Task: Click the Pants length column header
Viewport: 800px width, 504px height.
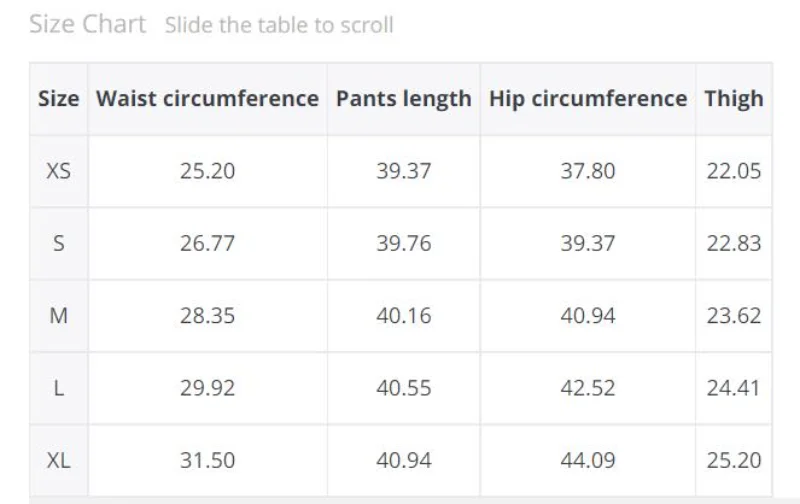Action: [403, 99]
